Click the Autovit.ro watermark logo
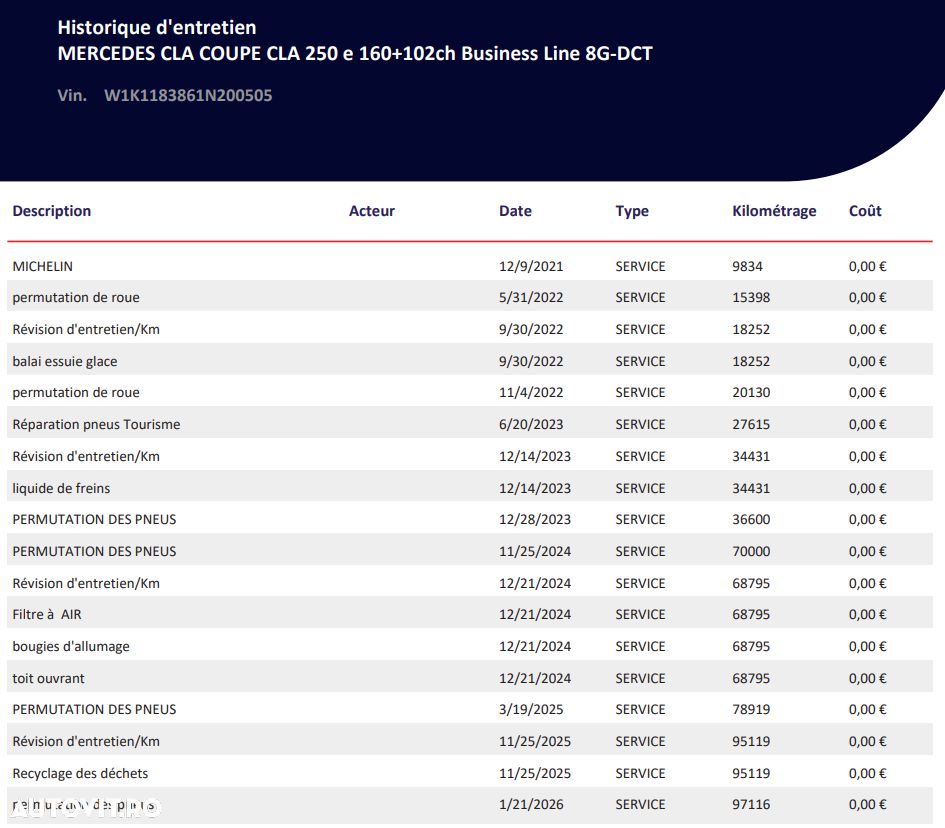 tap(86, 809)
